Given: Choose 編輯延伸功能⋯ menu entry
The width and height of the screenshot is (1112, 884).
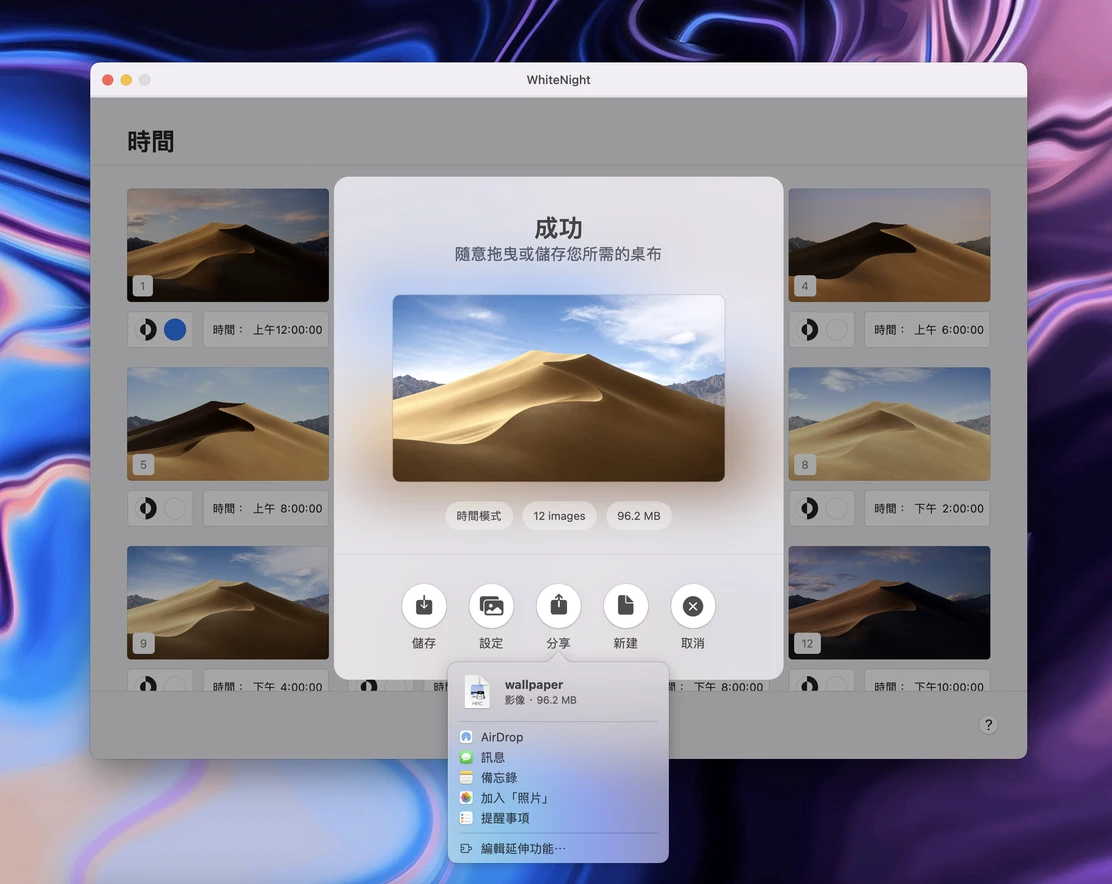Looking at the screenshot, I should point(558,849).
